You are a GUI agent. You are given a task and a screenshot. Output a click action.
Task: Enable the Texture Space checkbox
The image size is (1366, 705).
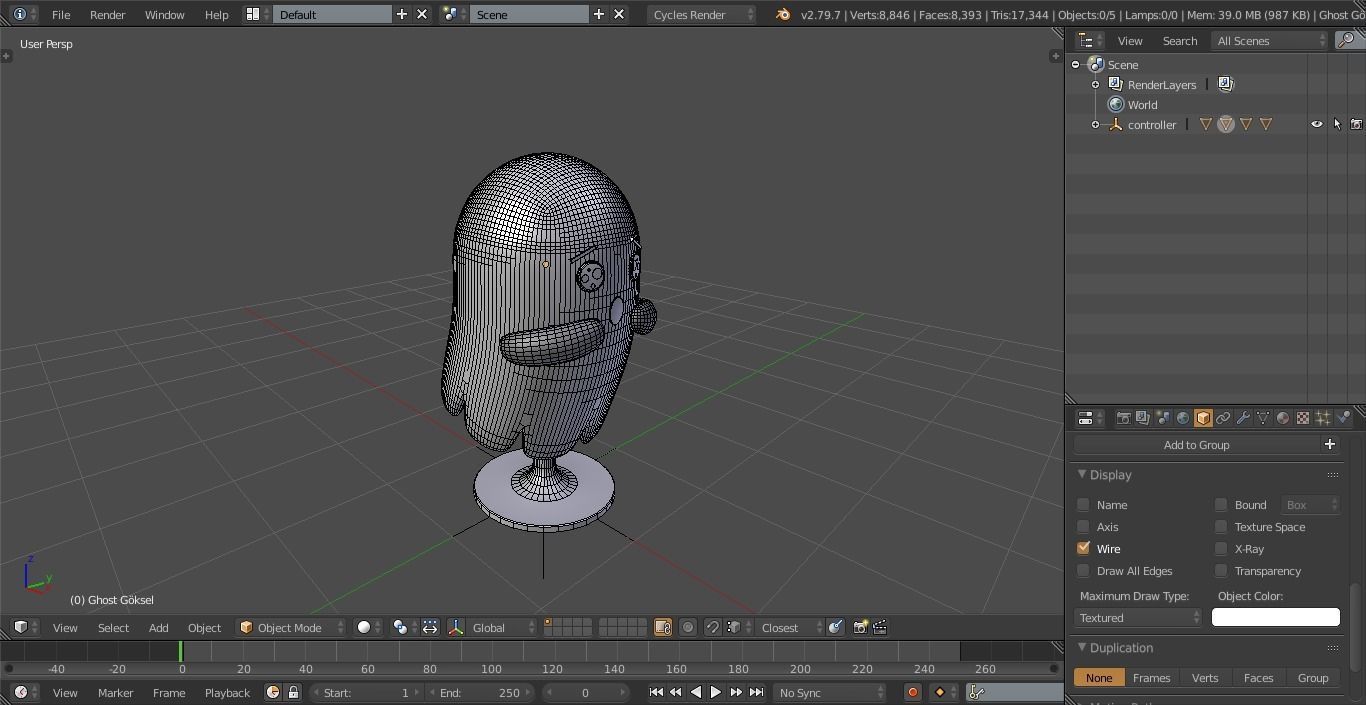(x=1221, y=527)
